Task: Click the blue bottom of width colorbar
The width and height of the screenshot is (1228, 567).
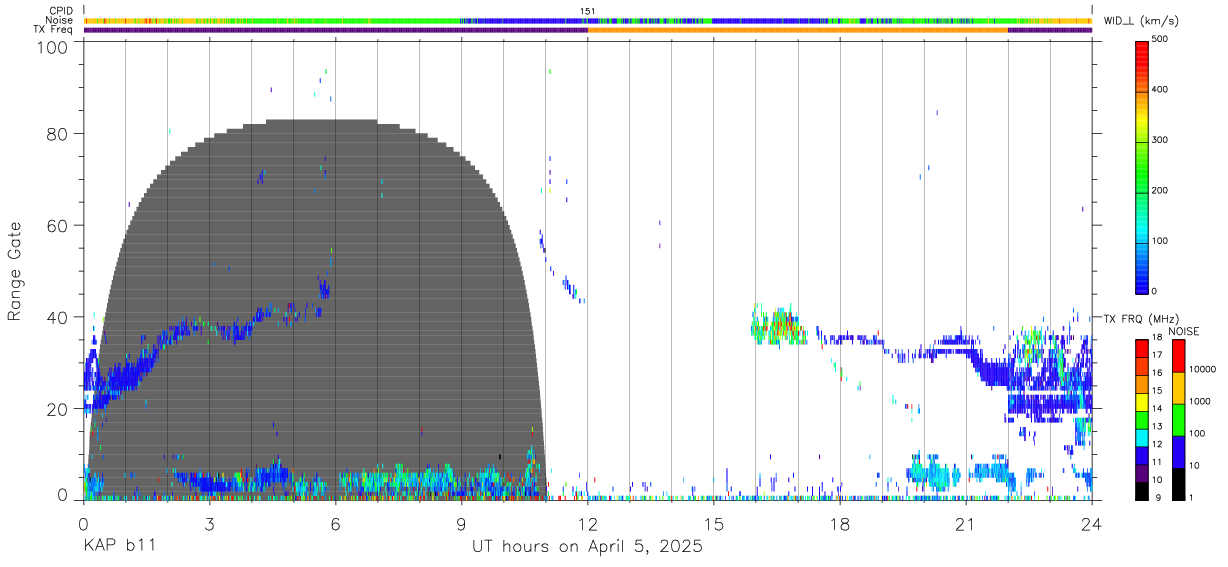Action: [x=1142, y=280]
